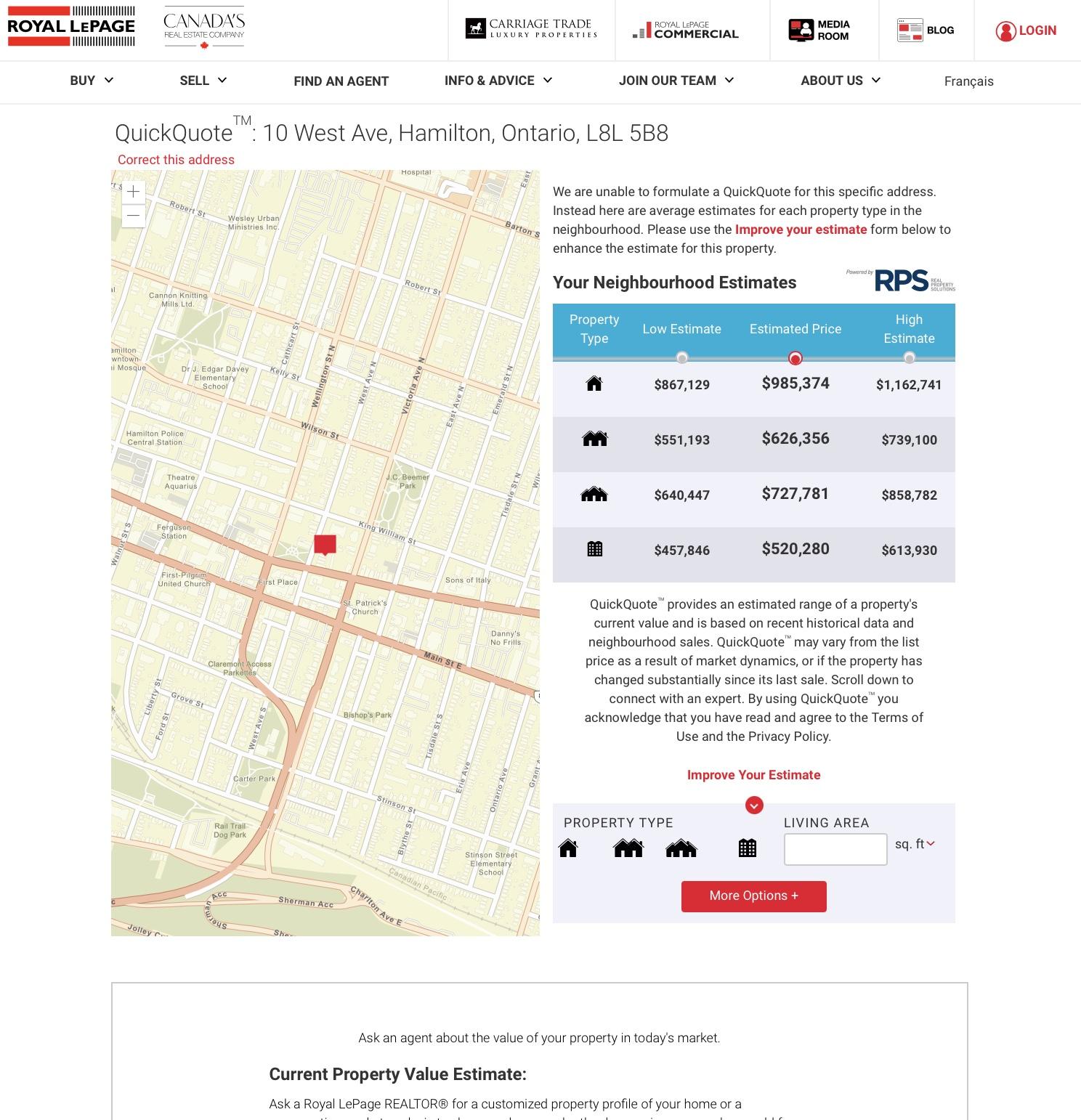Screen dimensions: 1081x1120
Task: Click detached house icon in estimates table
Action: 594,384
